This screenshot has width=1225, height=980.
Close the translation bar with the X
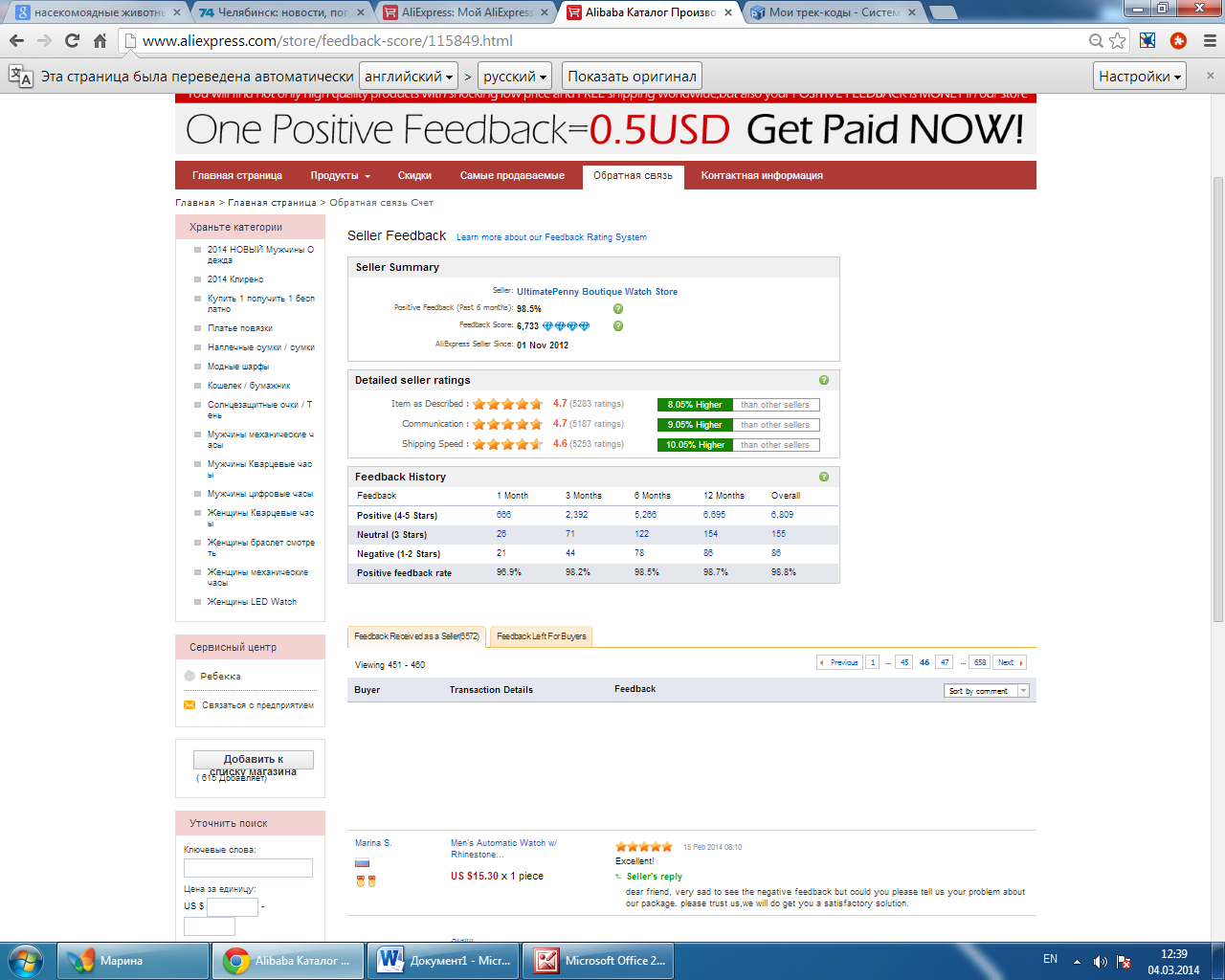1210,76
